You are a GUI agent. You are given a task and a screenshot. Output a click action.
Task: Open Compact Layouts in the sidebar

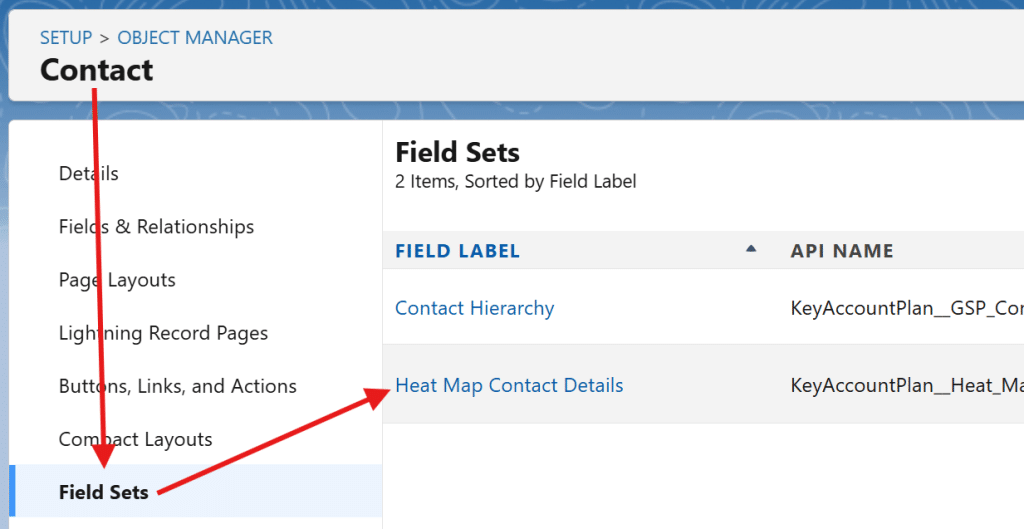point(136,439)
